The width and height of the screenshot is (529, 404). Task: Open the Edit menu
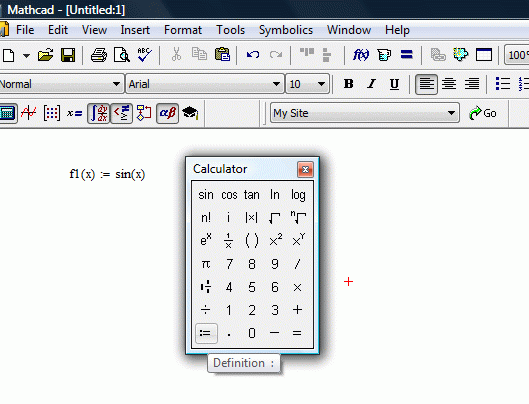[58, 30]
